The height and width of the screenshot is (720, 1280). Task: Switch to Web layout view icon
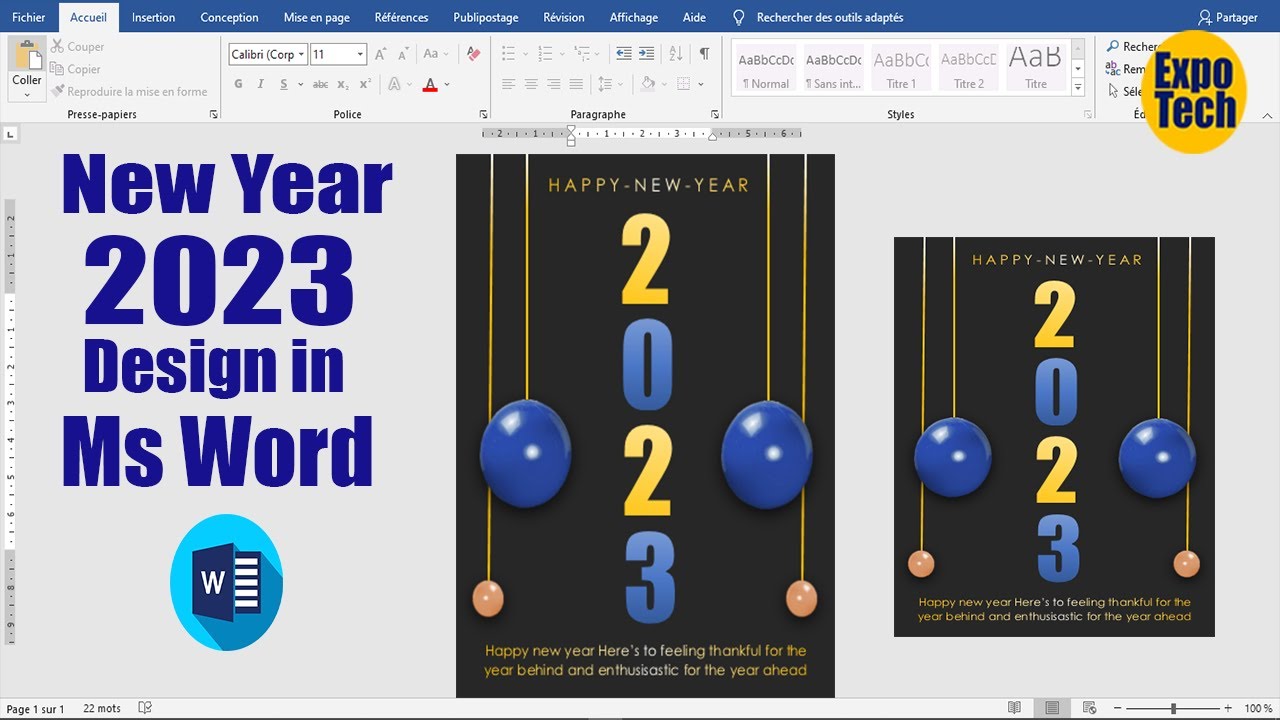(1089, 708)
